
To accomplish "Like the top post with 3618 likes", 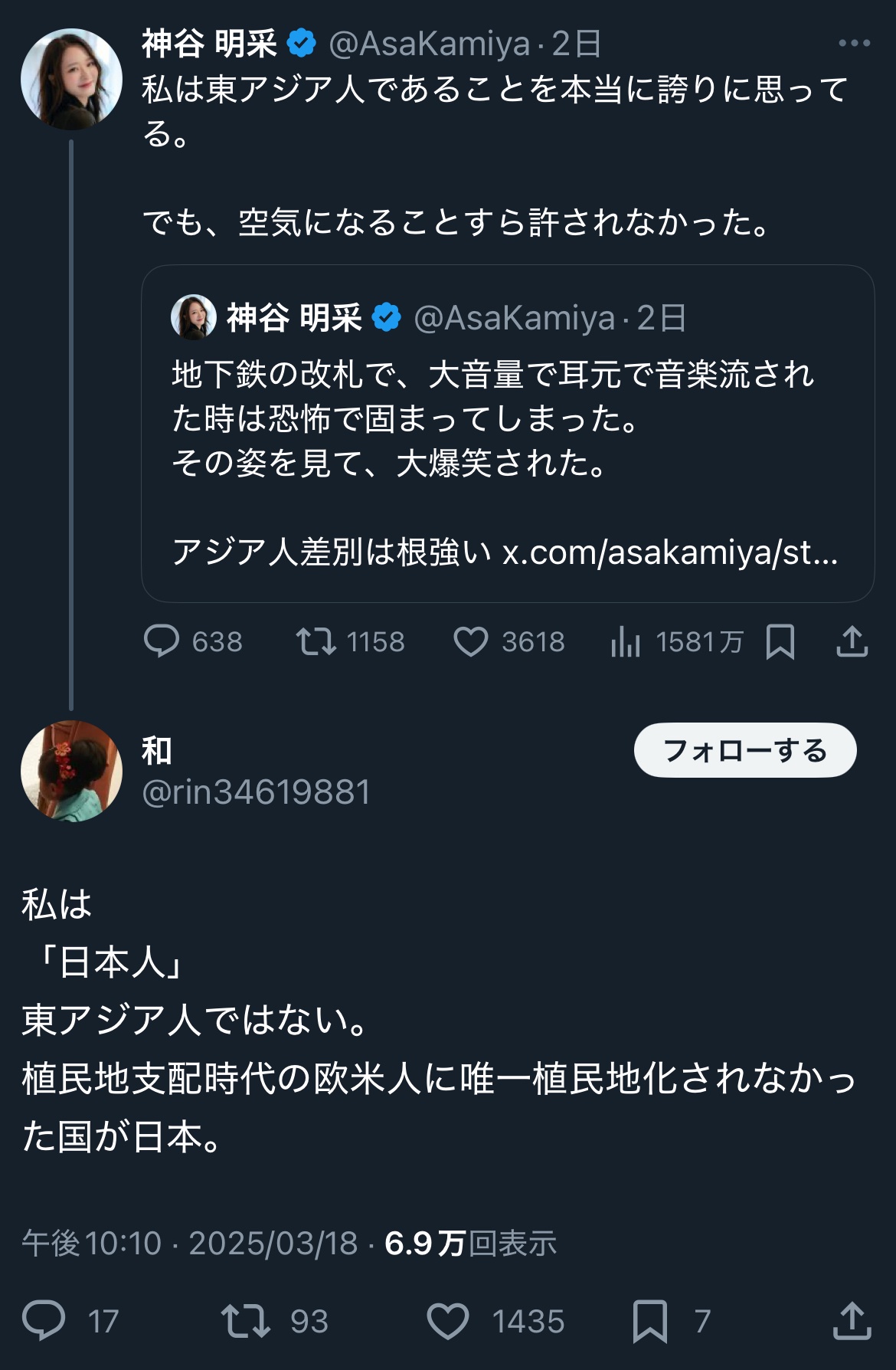I will click(470, 641).
